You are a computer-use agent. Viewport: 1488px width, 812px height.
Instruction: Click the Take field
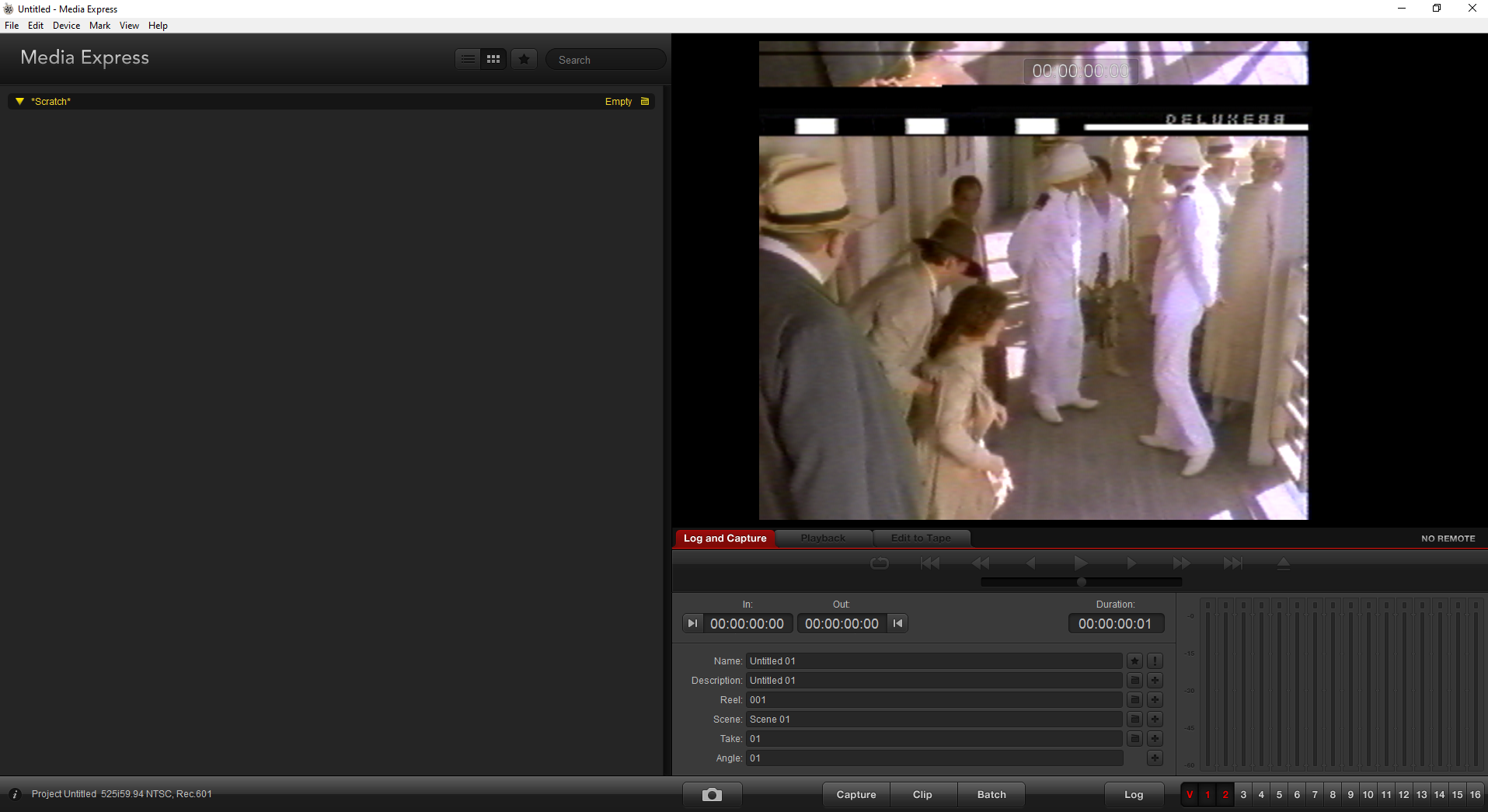click(934, 739)
